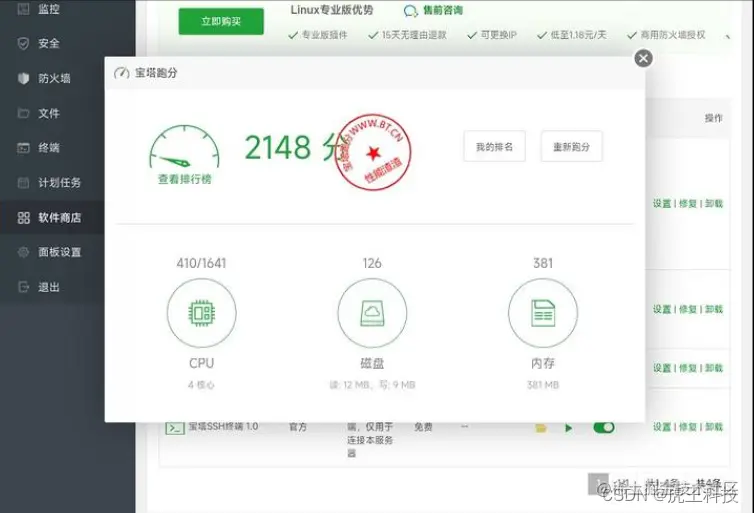Screen dimensions: 754x513
Task: Click the 381 memory score value
Action: point(543,263)
